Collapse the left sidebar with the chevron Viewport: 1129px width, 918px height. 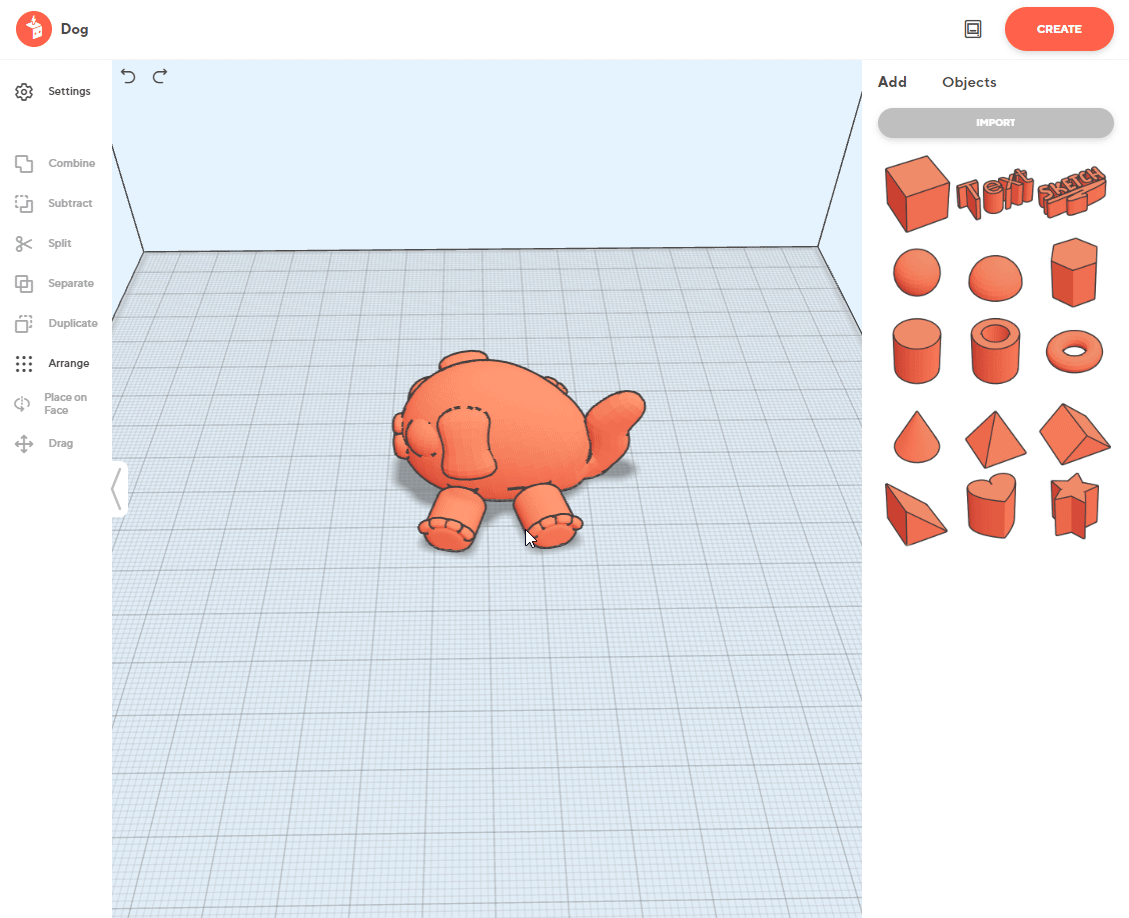click(x=118, y=489)
